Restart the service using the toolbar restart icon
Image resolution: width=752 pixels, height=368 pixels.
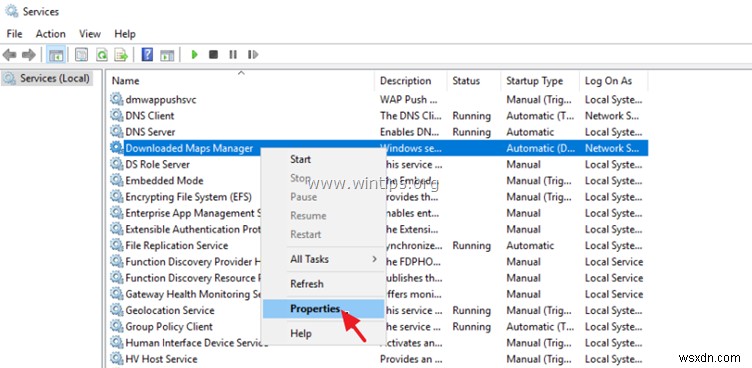(253, 55)
